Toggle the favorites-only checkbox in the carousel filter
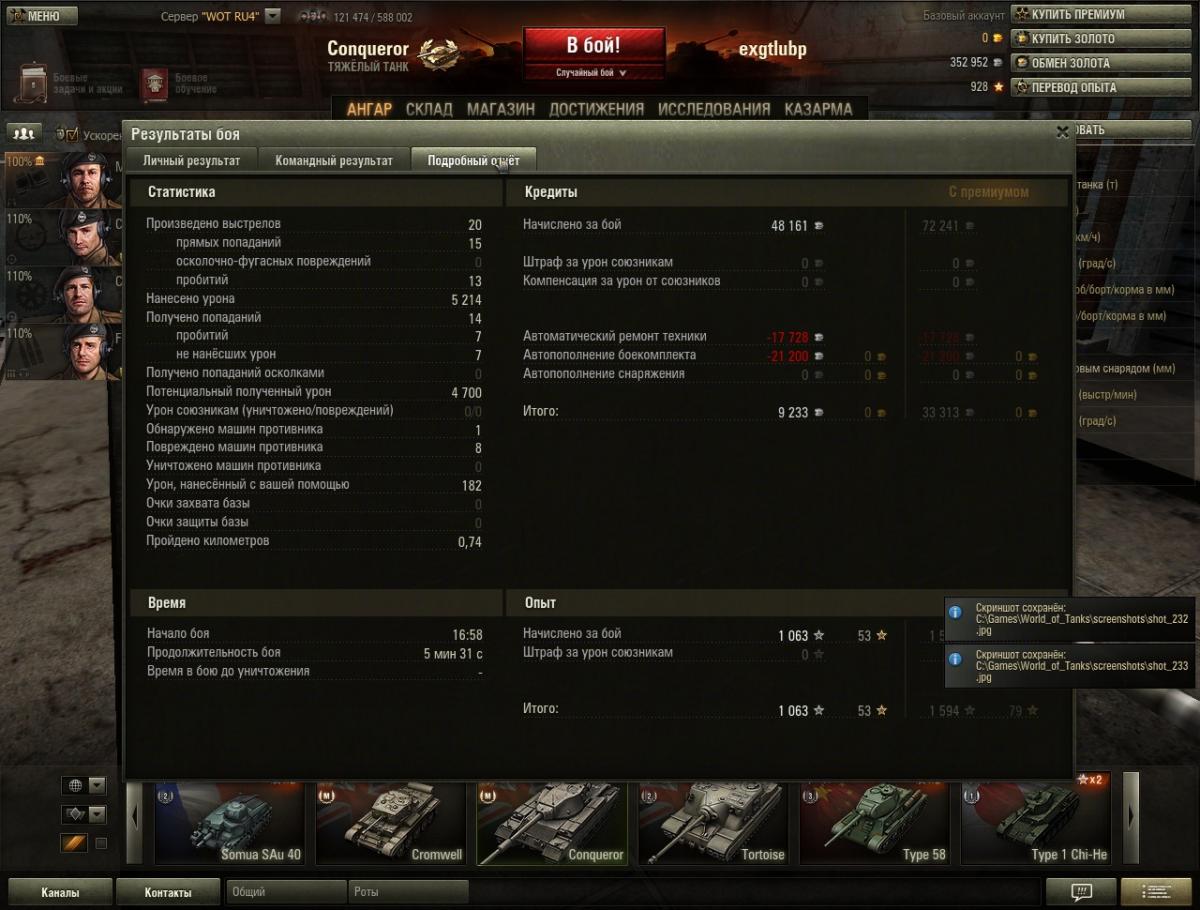The width and height of the screenshot is (1200, 910). coord(100,843)
